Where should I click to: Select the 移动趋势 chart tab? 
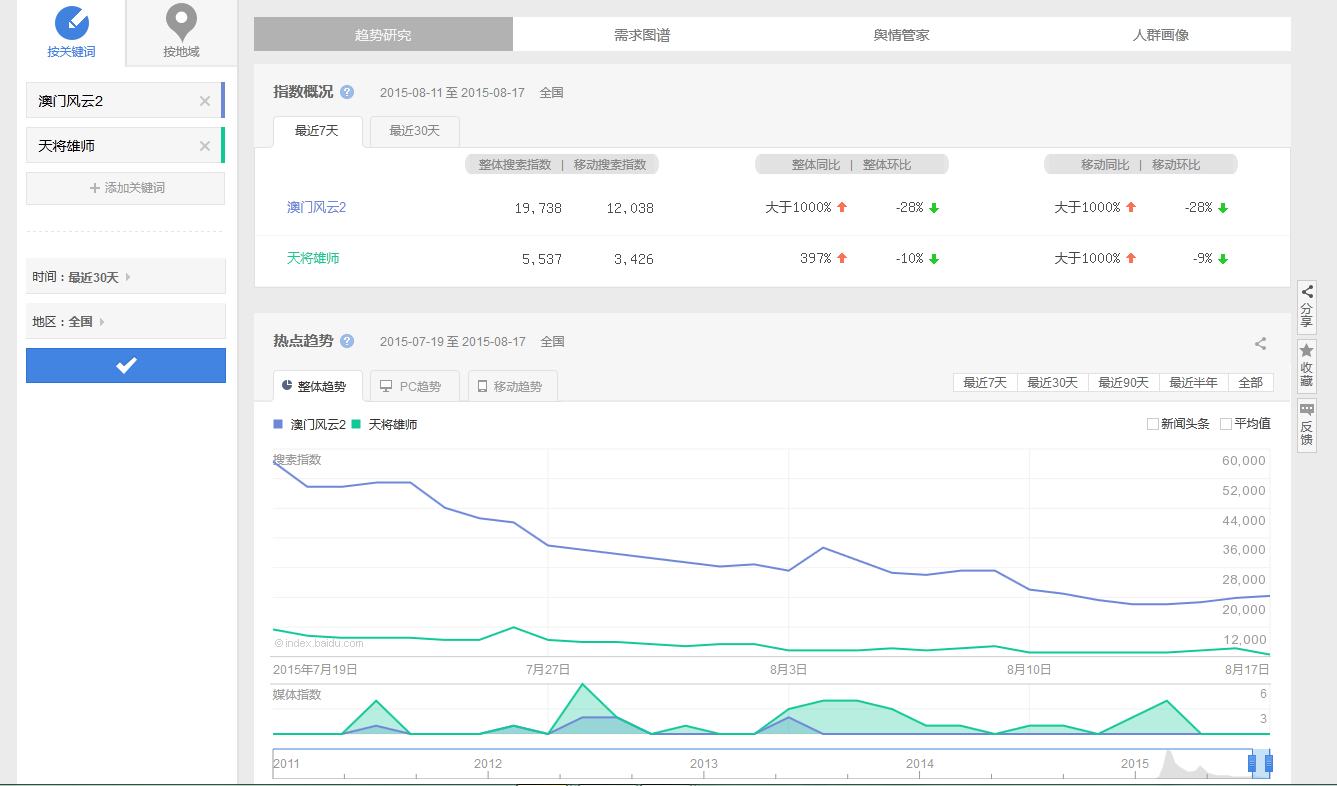pyautogui.click(x=513, y=386)
